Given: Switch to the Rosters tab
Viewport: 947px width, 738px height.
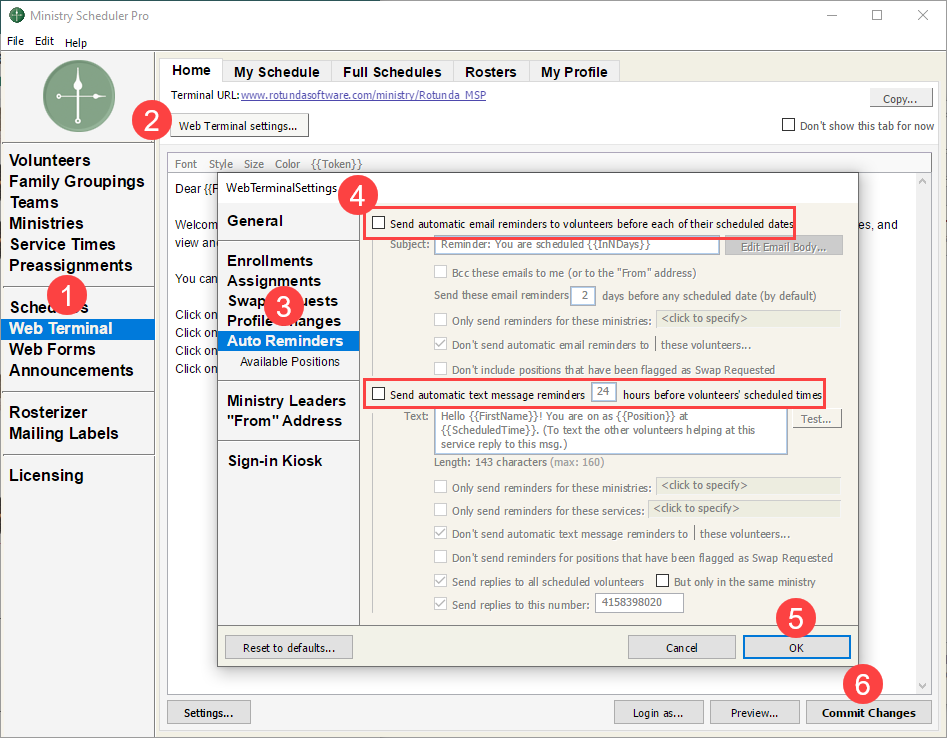Looking at the screenshot, I should 490,72.
